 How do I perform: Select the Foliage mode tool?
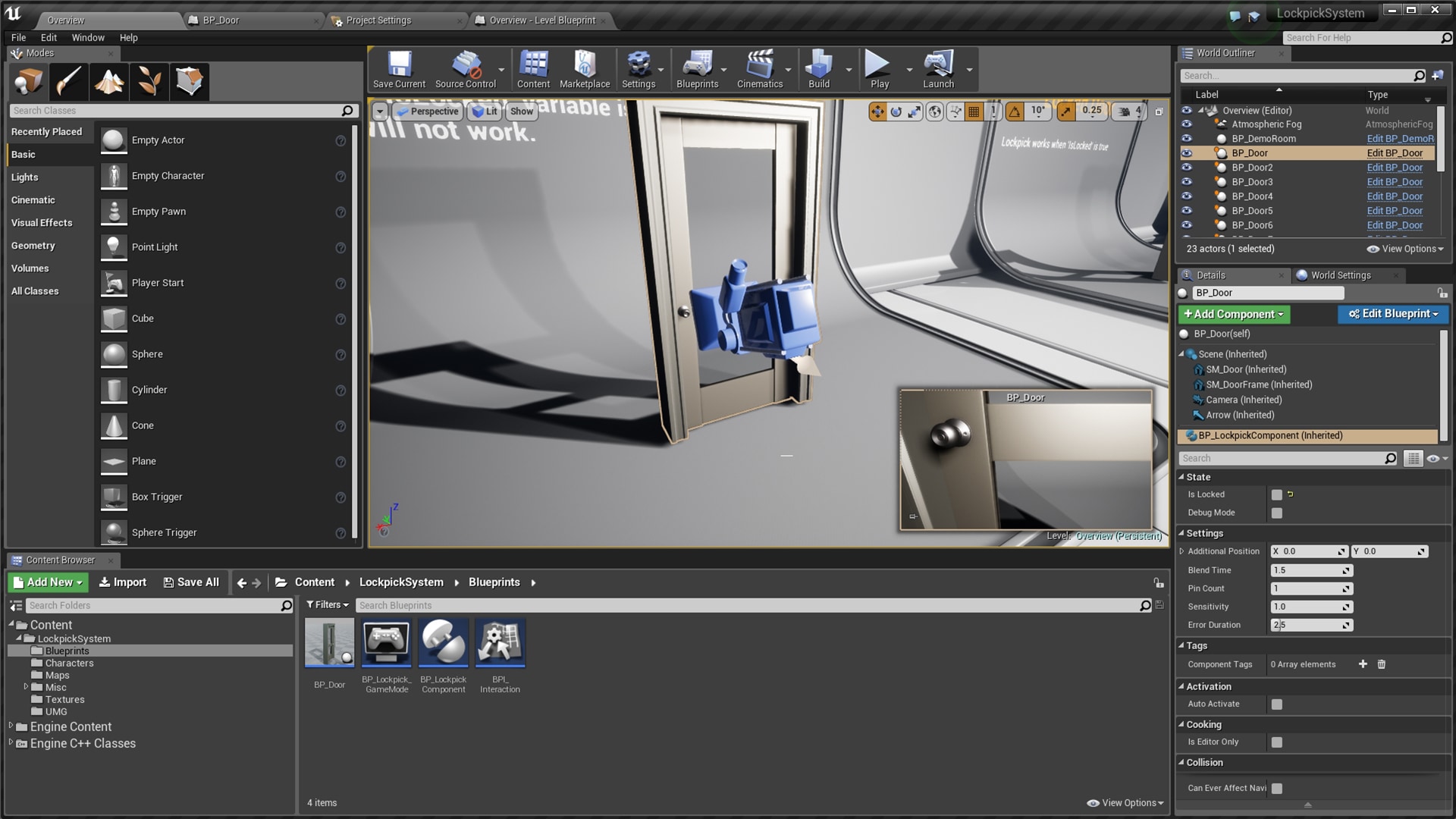point(149,81)
